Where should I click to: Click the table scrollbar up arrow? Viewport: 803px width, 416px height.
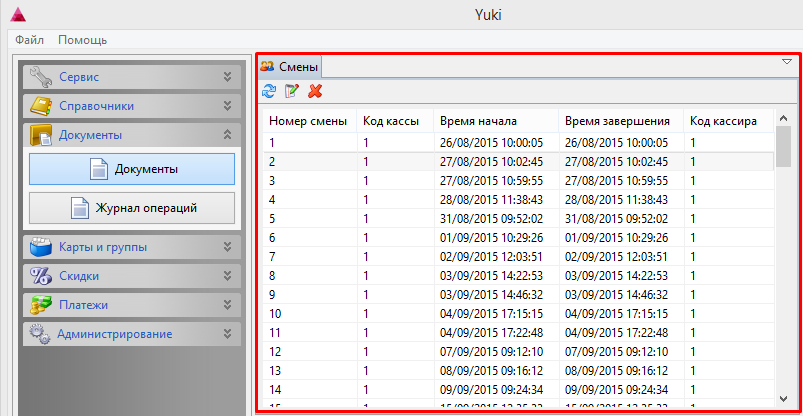(783, 118)
